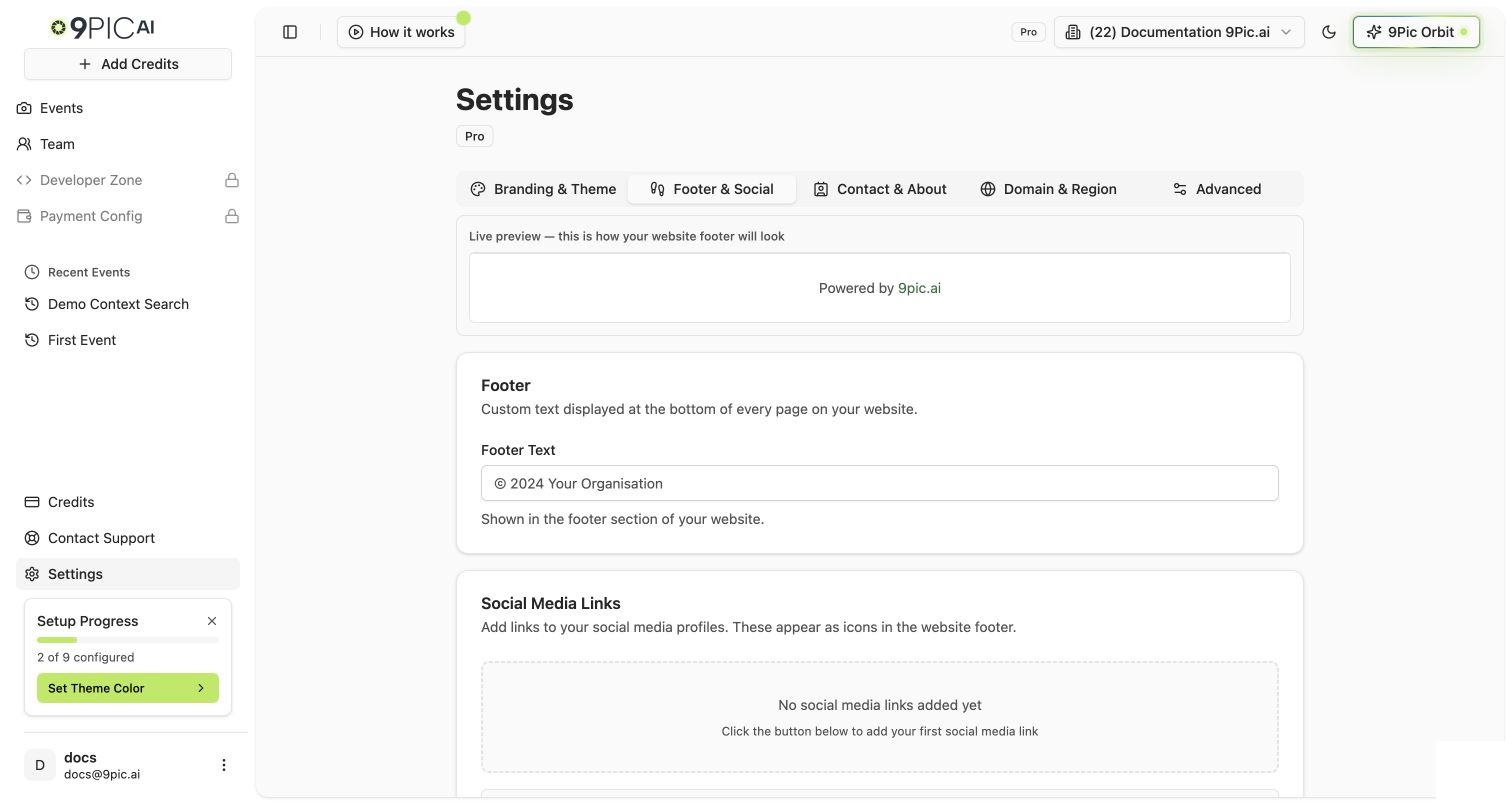This screenshot has width=1512, height=805.
Task: Switch to dark mode moon icon
Action: point(1329,32)
